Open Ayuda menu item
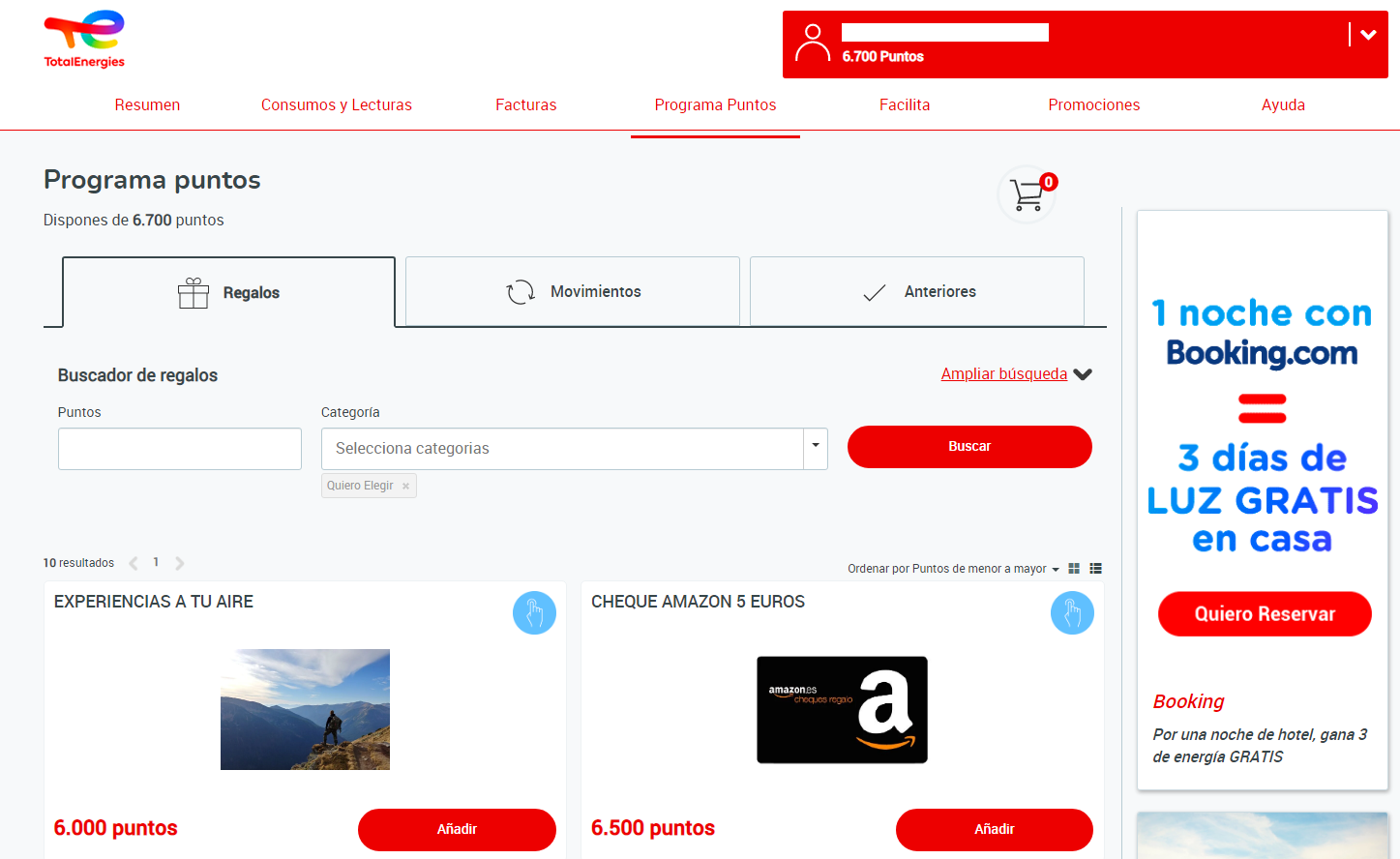Screen dimensions: 1400x859 [x=1283, y=104]
